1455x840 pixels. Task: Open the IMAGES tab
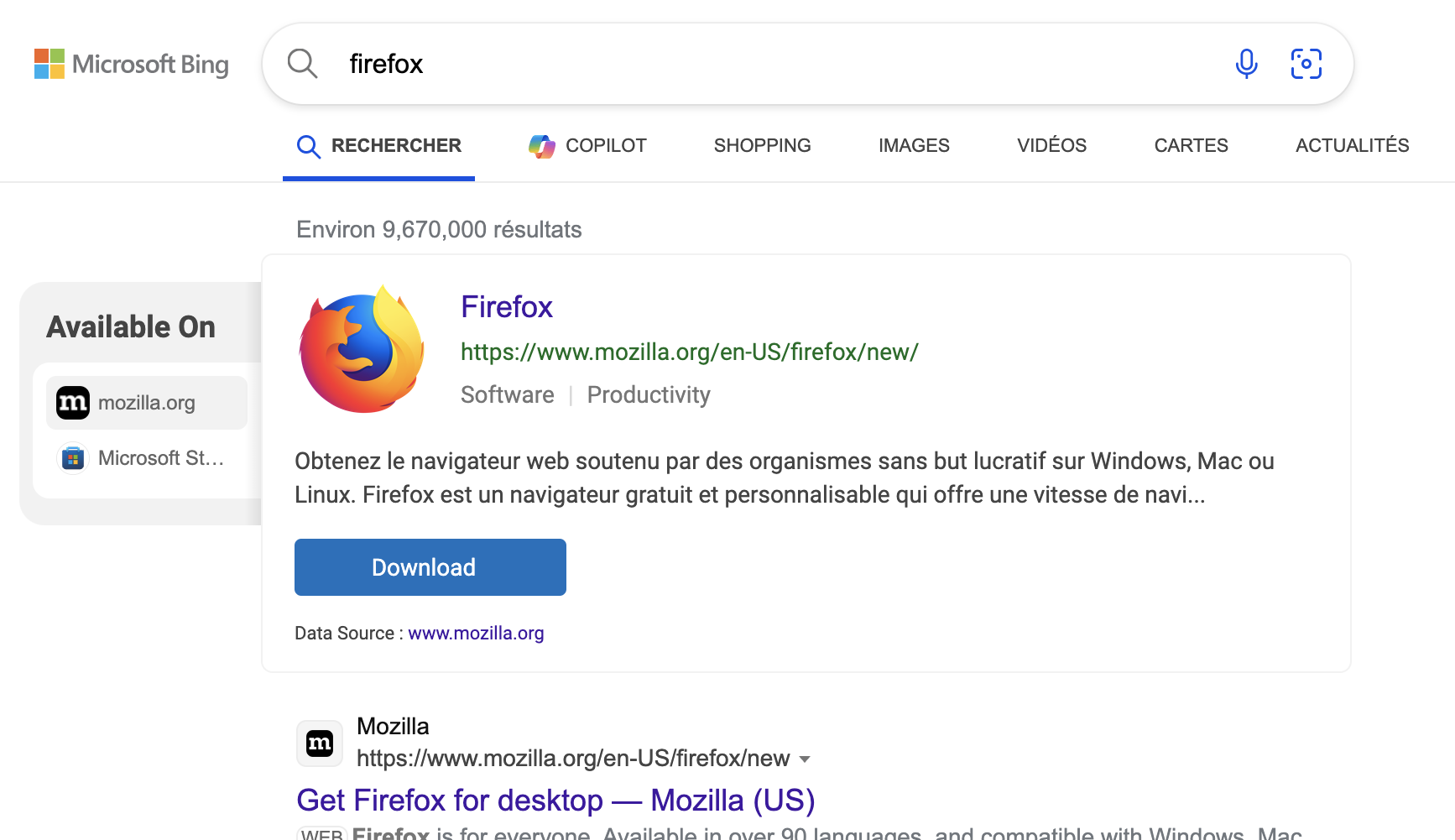point(914,146)
